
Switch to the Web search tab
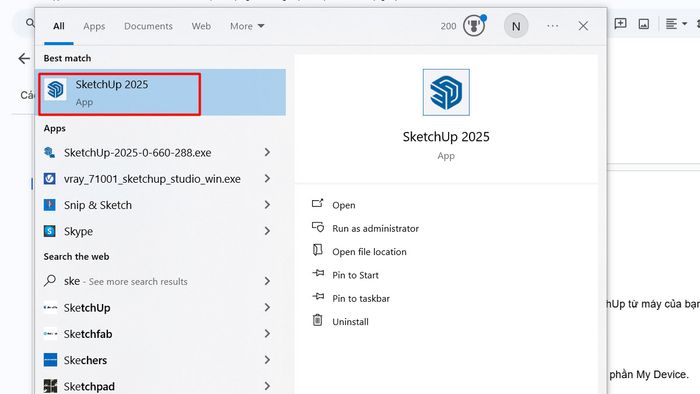tap(201, 26)
